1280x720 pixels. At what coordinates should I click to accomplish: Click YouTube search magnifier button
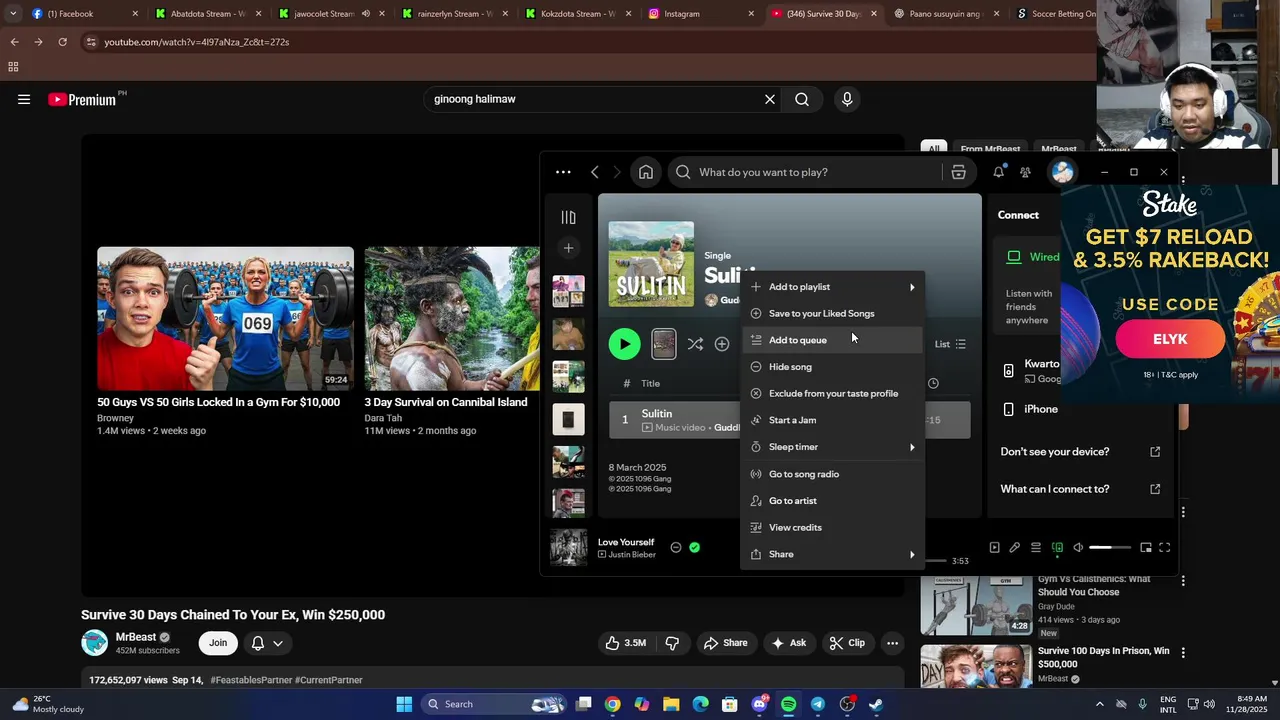(x=802, y=99)
